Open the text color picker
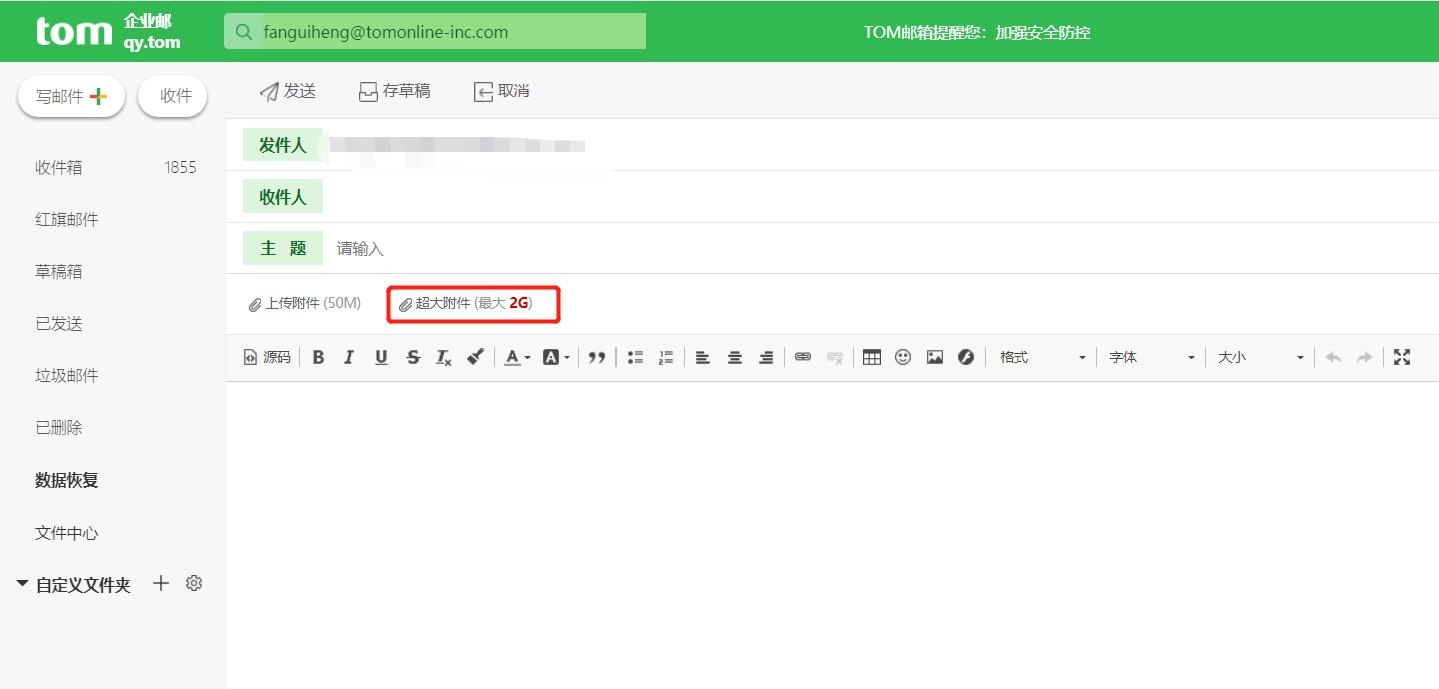Image resolution: width=1439 pixels, height=689 pixels. 513,357
